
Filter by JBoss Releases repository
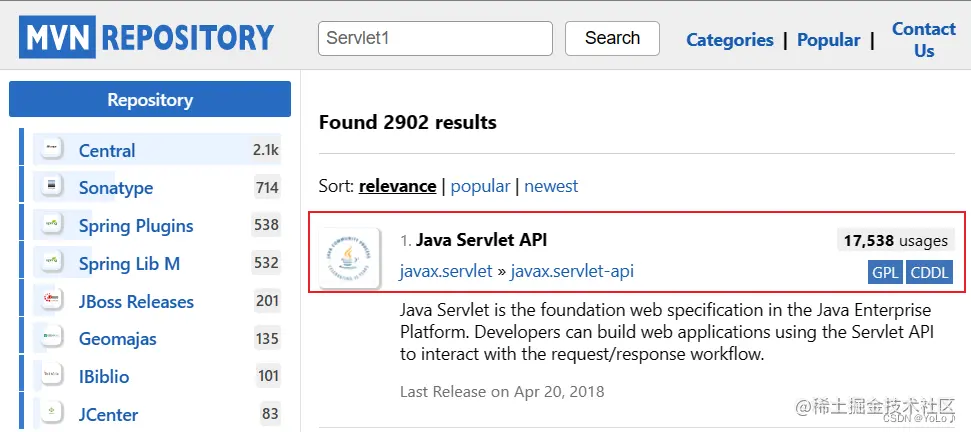(136, 301)
